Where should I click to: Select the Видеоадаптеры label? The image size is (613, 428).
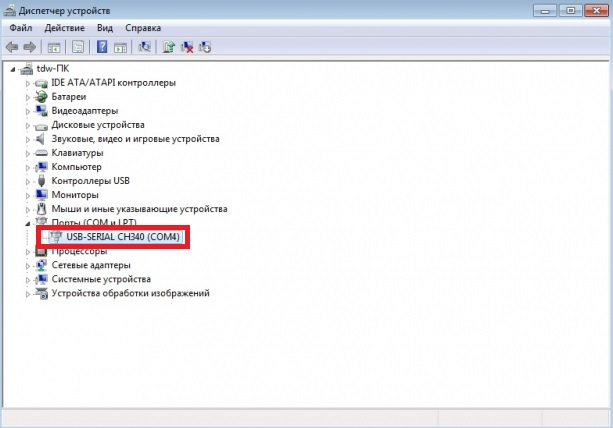pos(85,111)
